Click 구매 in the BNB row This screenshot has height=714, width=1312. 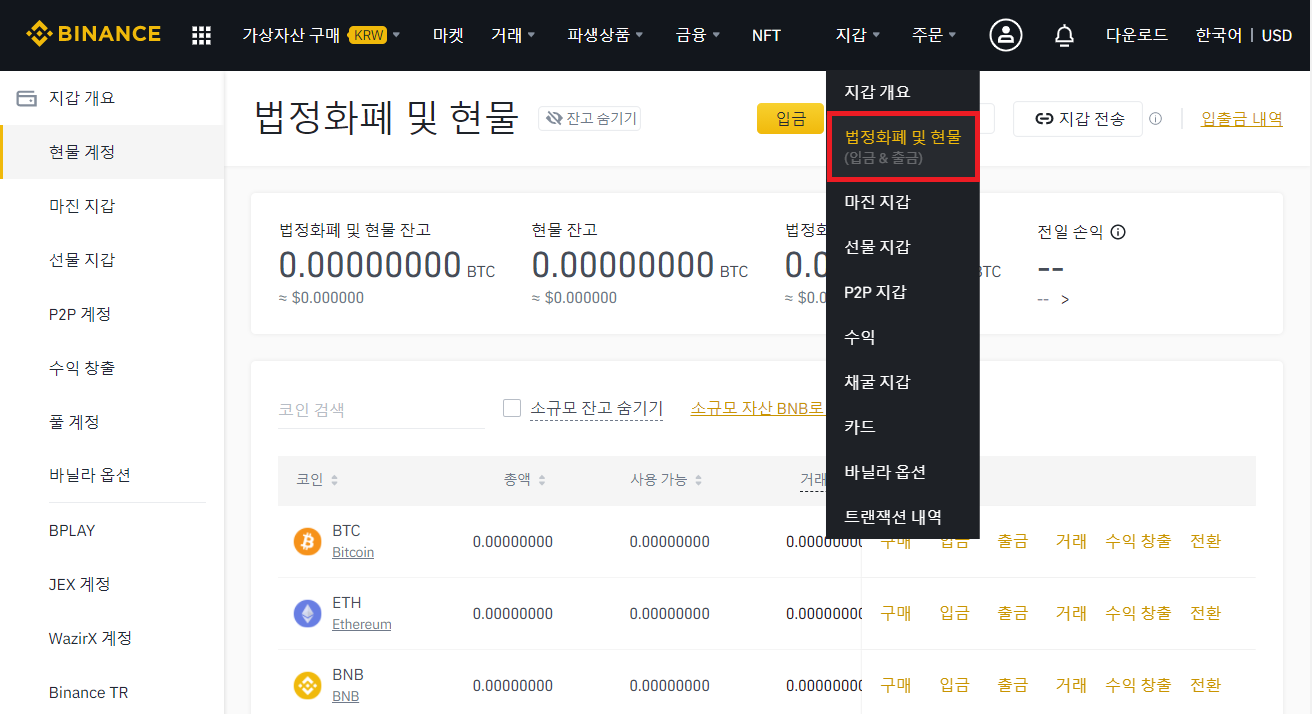pyautogui.click(x=896, y=685)
